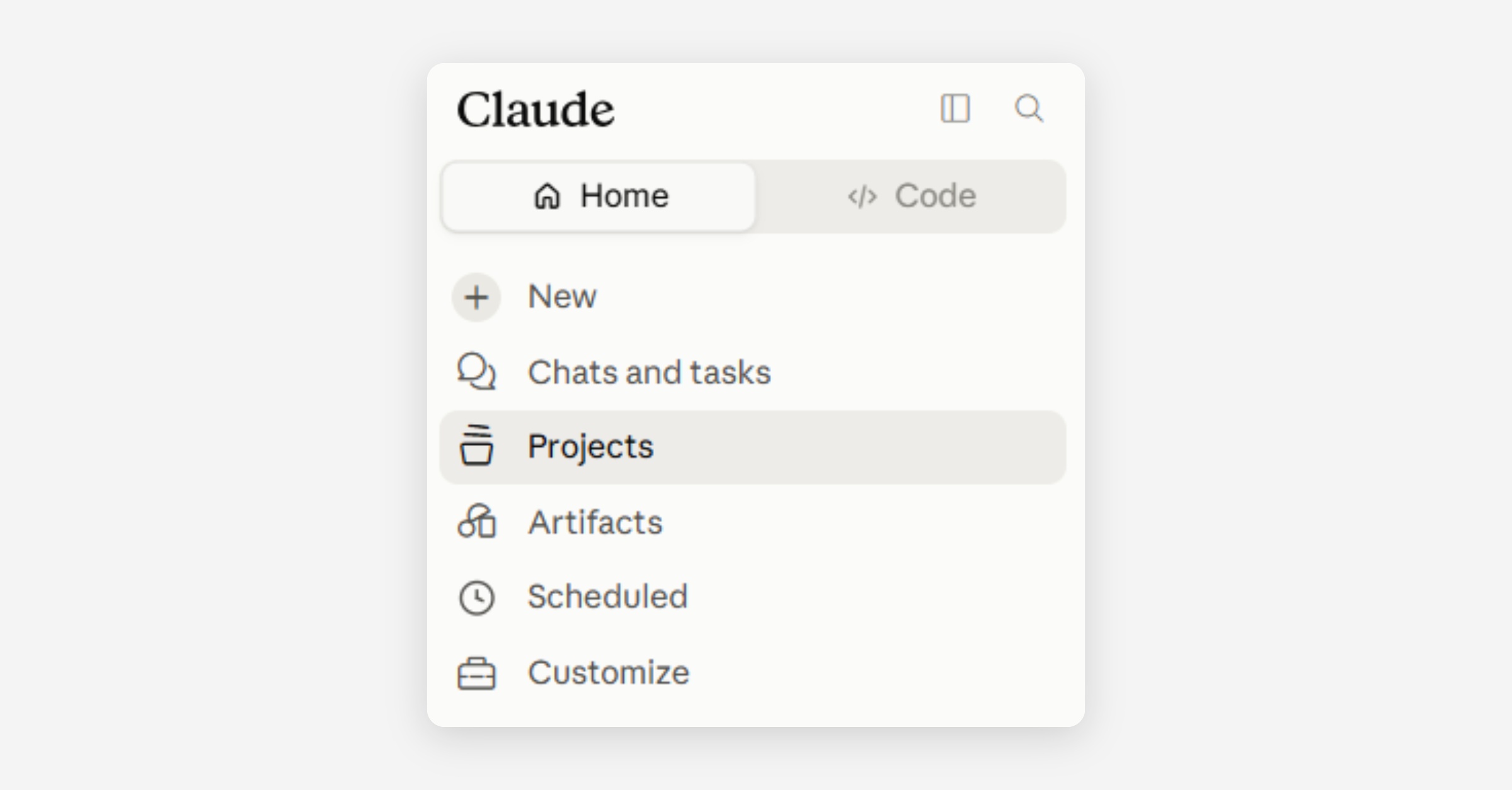The height and width of the screenshot is (790, 1512).
Task: Click the chat bubbles icon
Action: click(476, 372)
